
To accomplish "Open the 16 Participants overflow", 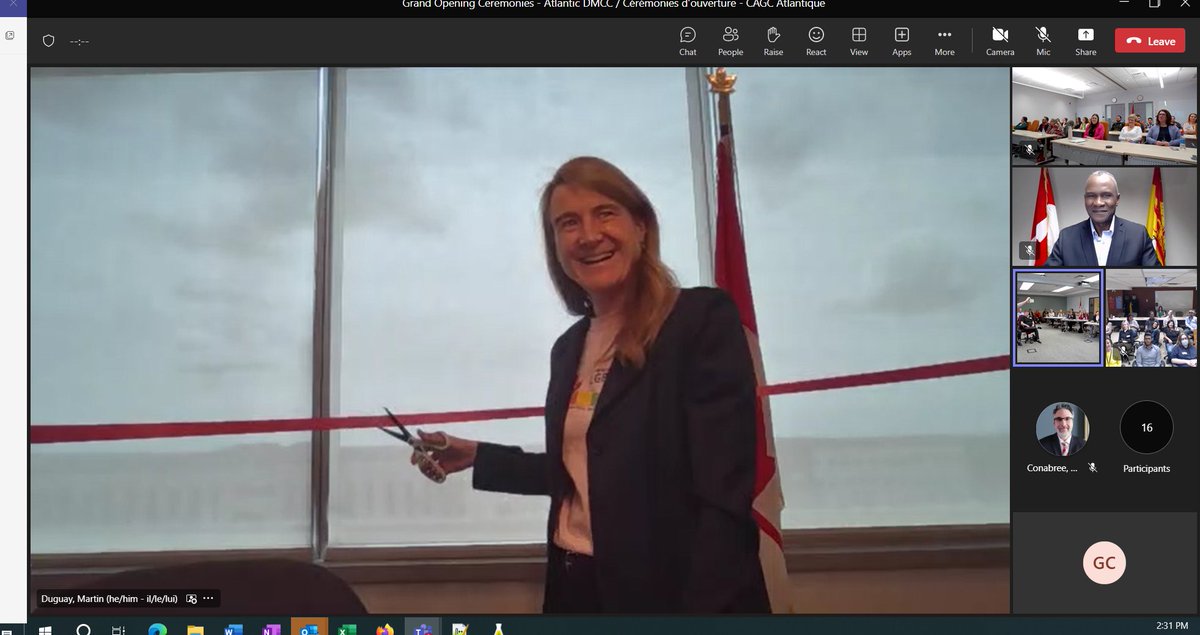I will point(1146,428).
